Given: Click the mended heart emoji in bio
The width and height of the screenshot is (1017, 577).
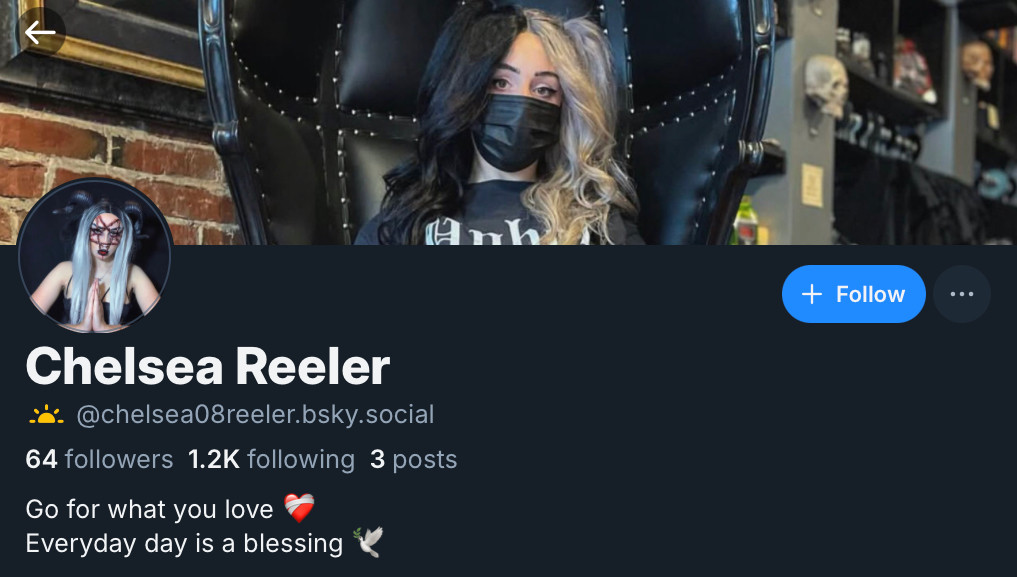Looking at the screenshot, I should point(299,508).
